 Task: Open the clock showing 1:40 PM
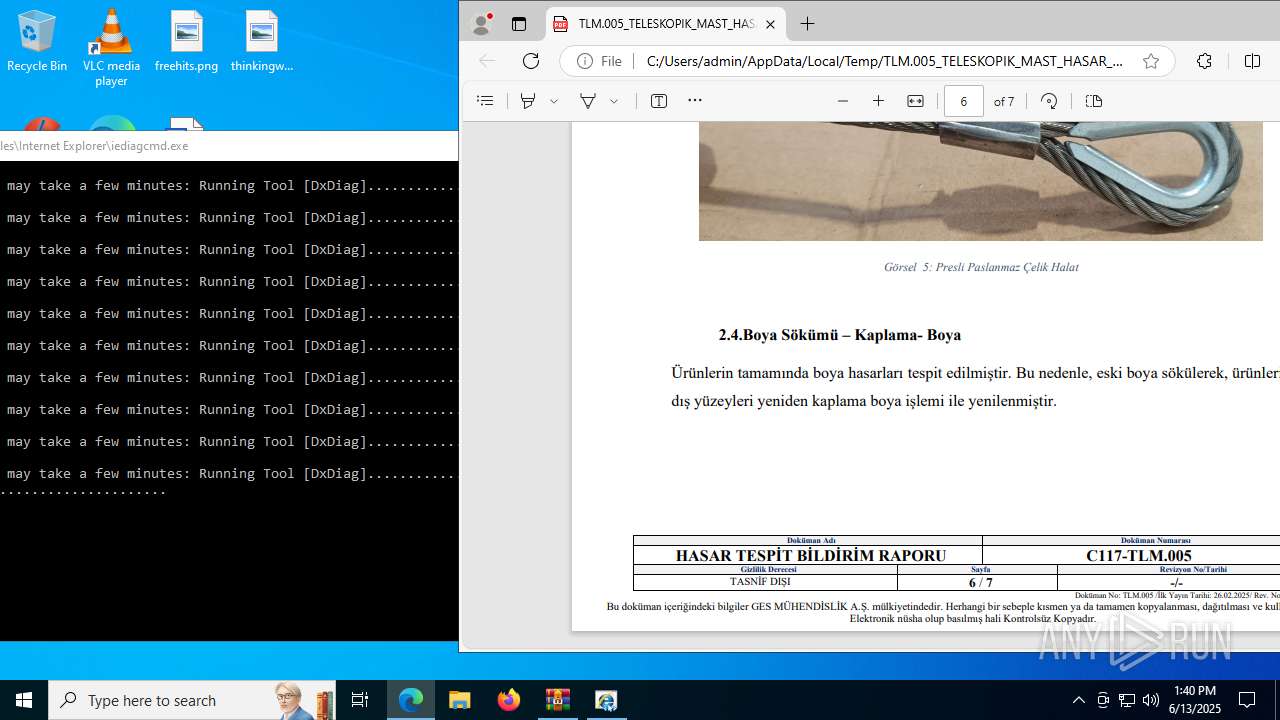pos(1195,700)
